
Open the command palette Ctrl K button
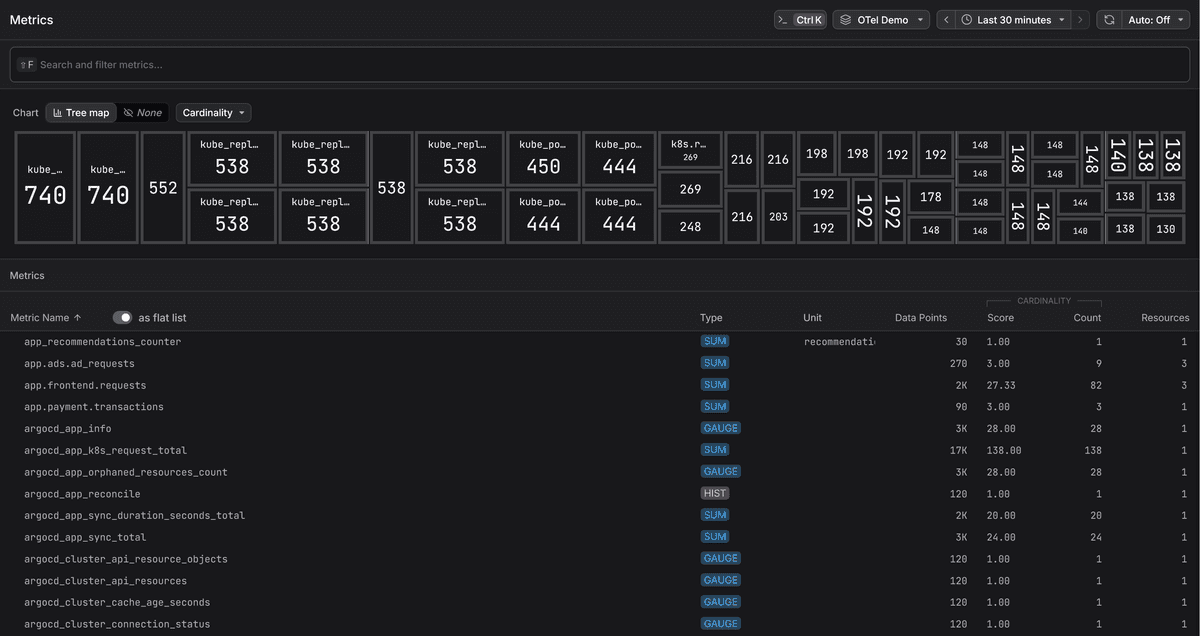(x=800, y=20)
